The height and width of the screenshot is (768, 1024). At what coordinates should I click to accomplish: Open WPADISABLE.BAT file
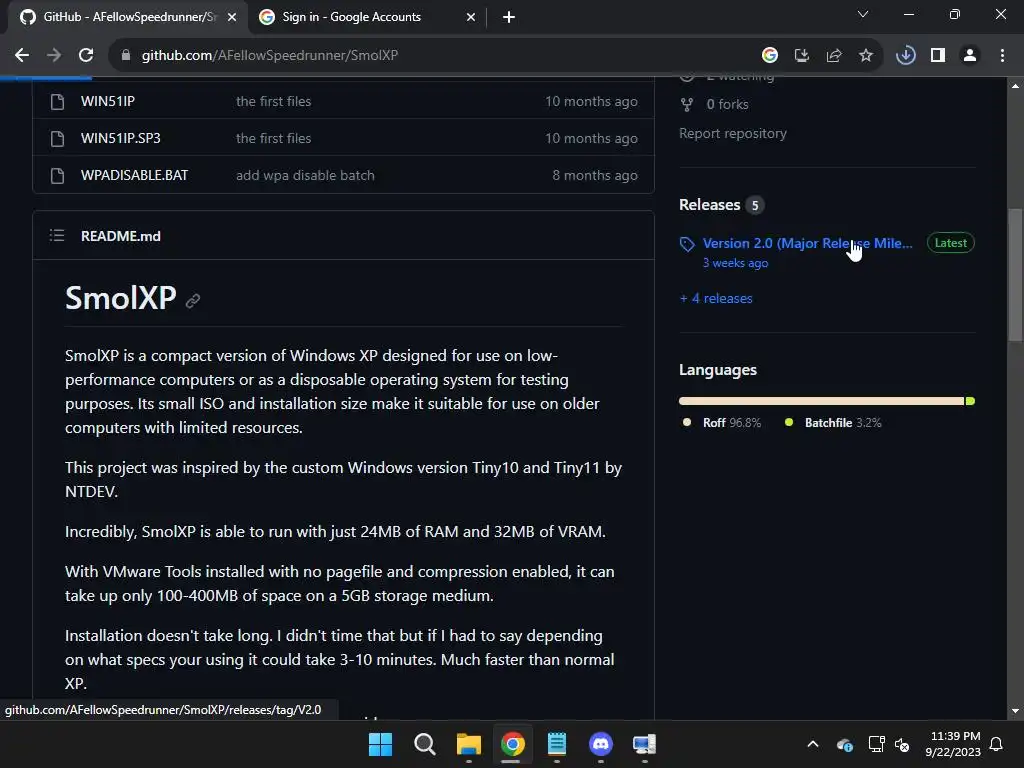point(135,176)
